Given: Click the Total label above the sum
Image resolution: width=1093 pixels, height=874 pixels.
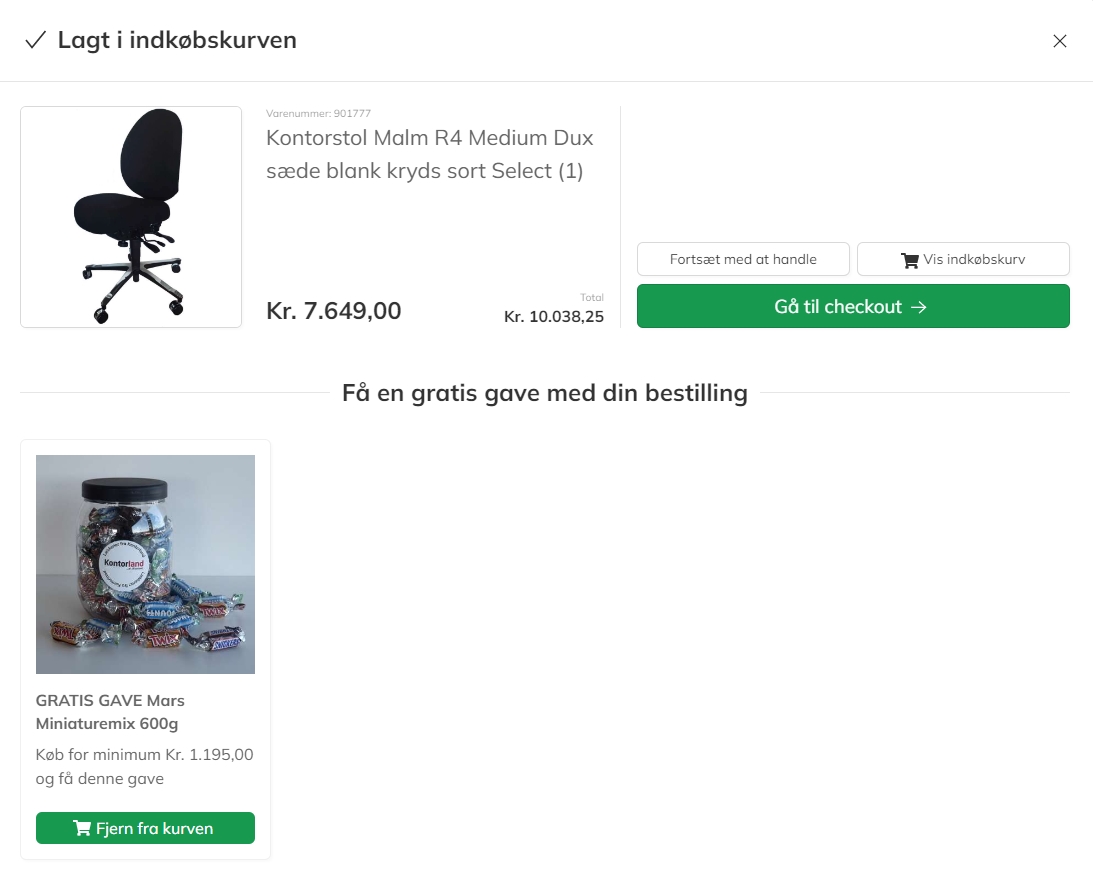Looking at the screenshot, I should (x=592, y=298).
